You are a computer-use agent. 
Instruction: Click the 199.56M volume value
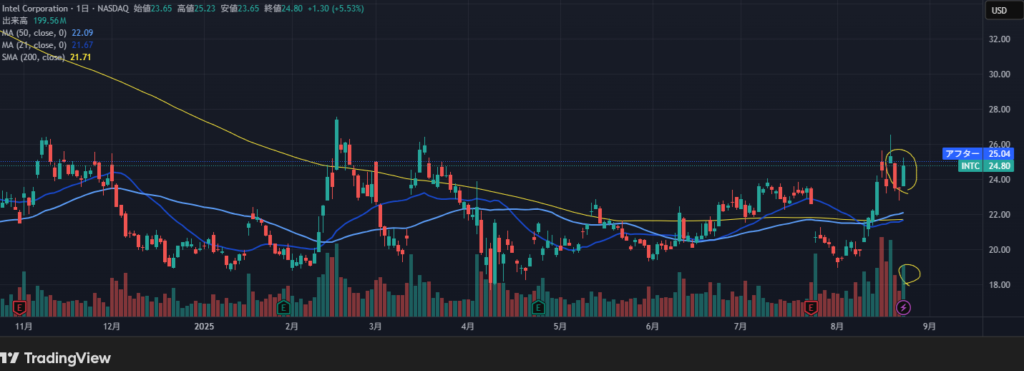[50, 21]
